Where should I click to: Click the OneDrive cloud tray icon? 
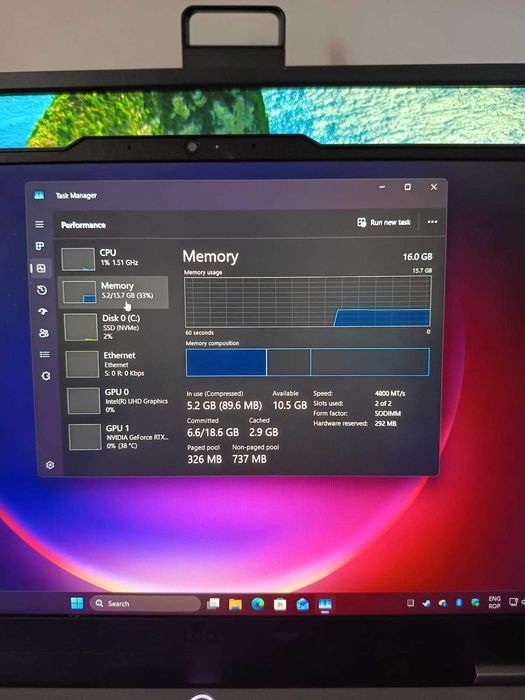coord(442,603)
